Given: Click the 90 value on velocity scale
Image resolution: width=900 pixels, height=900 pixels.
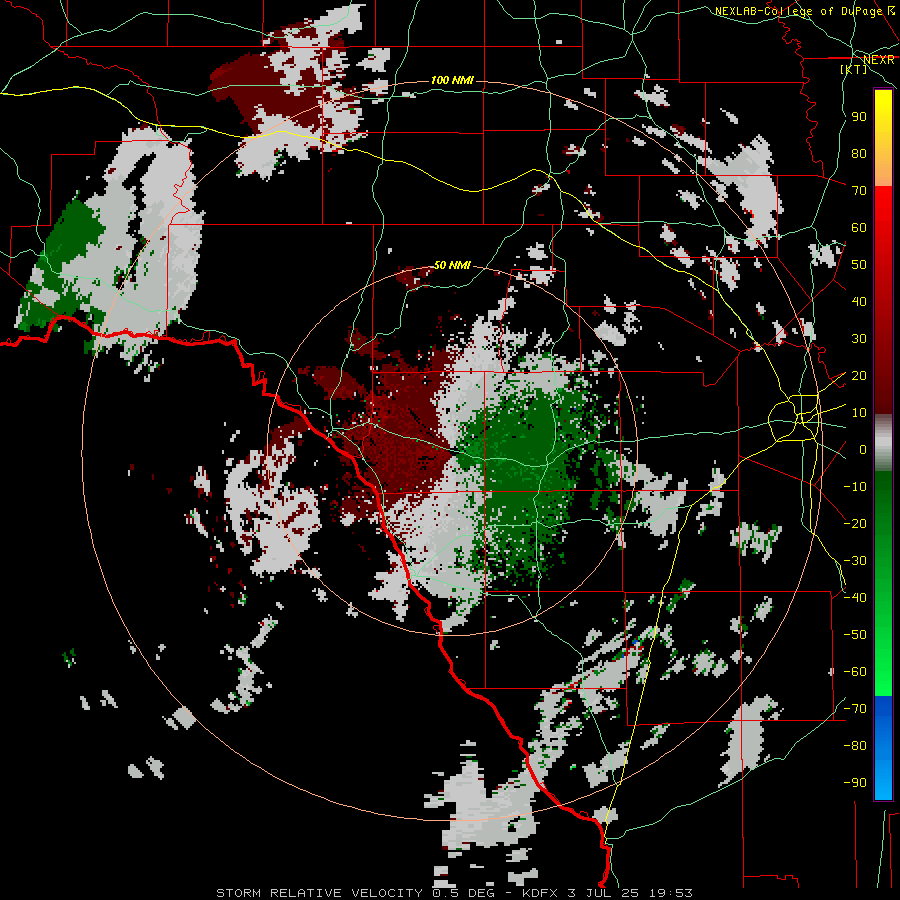Looking at the screenshot, I should (x=859, y=117).
